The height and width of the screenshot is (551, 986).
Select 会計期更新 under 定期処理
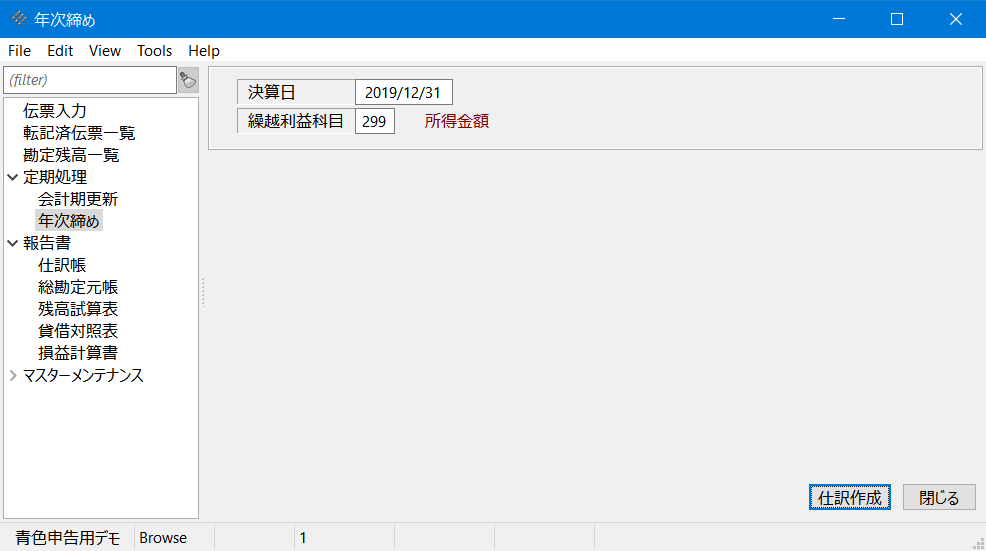click(78, 199)
